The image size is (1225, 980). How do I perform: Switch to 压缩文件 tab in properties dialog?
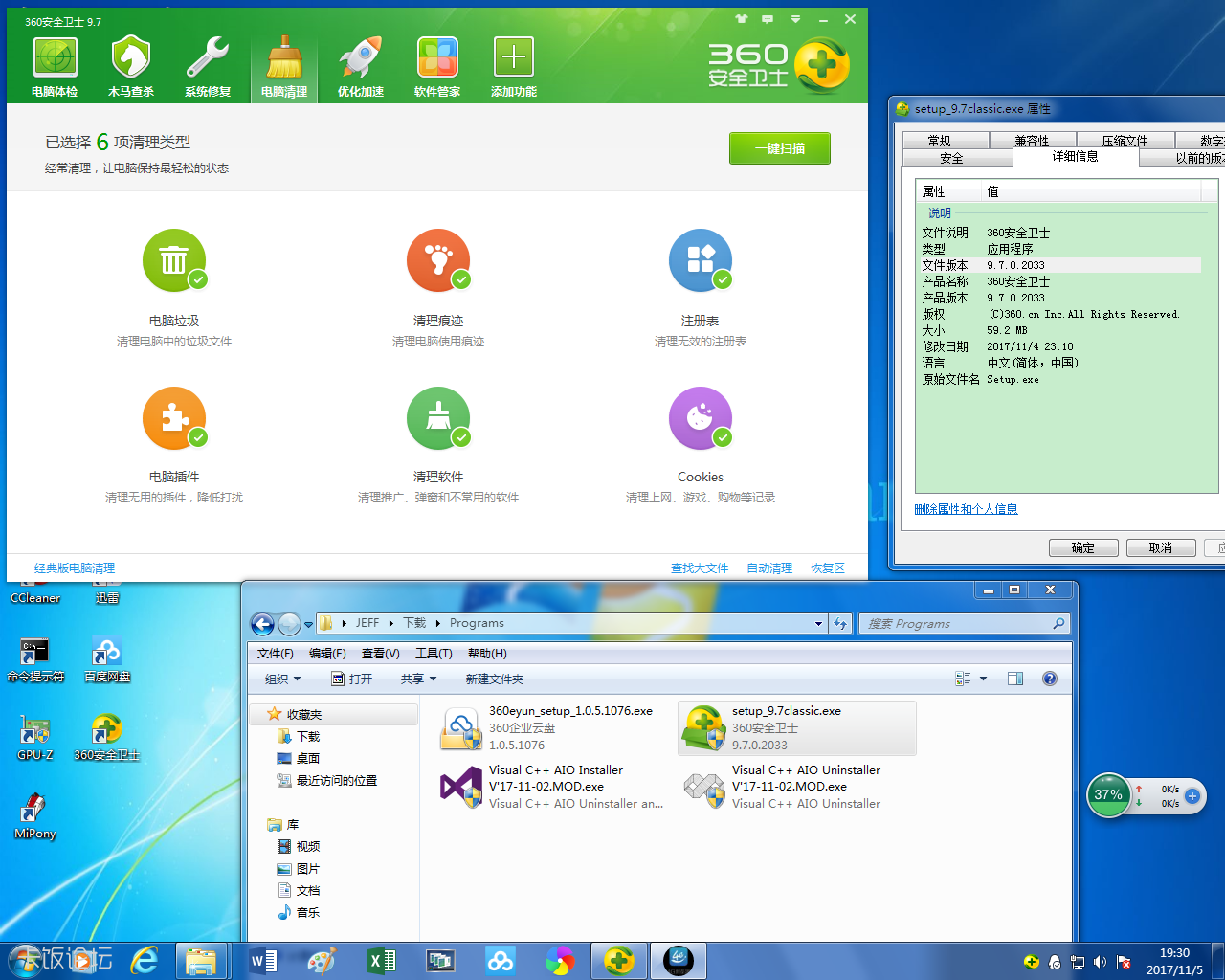(1125, 141)
